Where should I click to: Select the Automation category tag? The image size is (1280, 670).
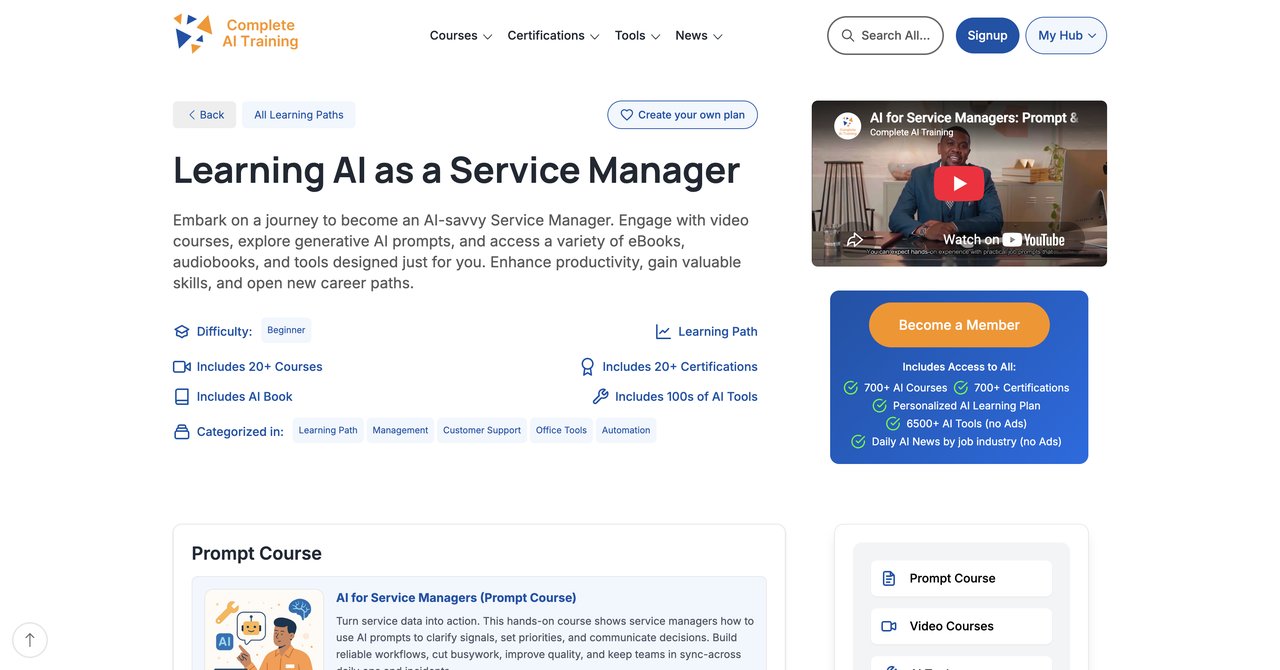(x=626, y=430)
